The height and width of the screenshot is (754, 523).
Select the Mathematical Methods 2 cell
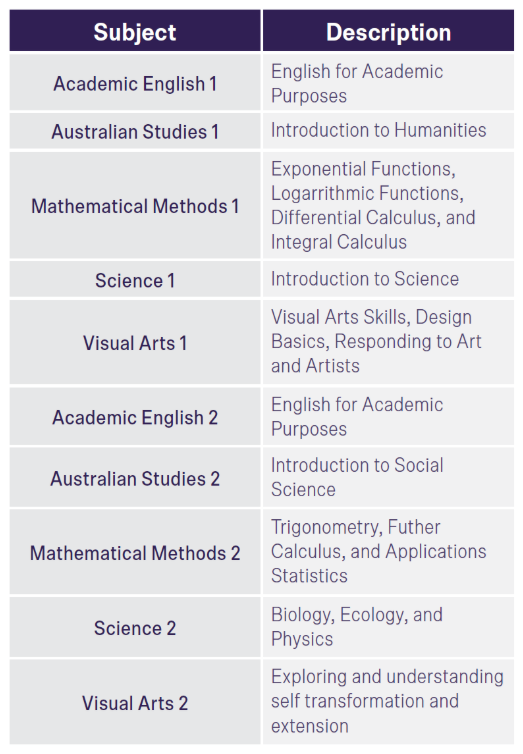tap(135, 553)
